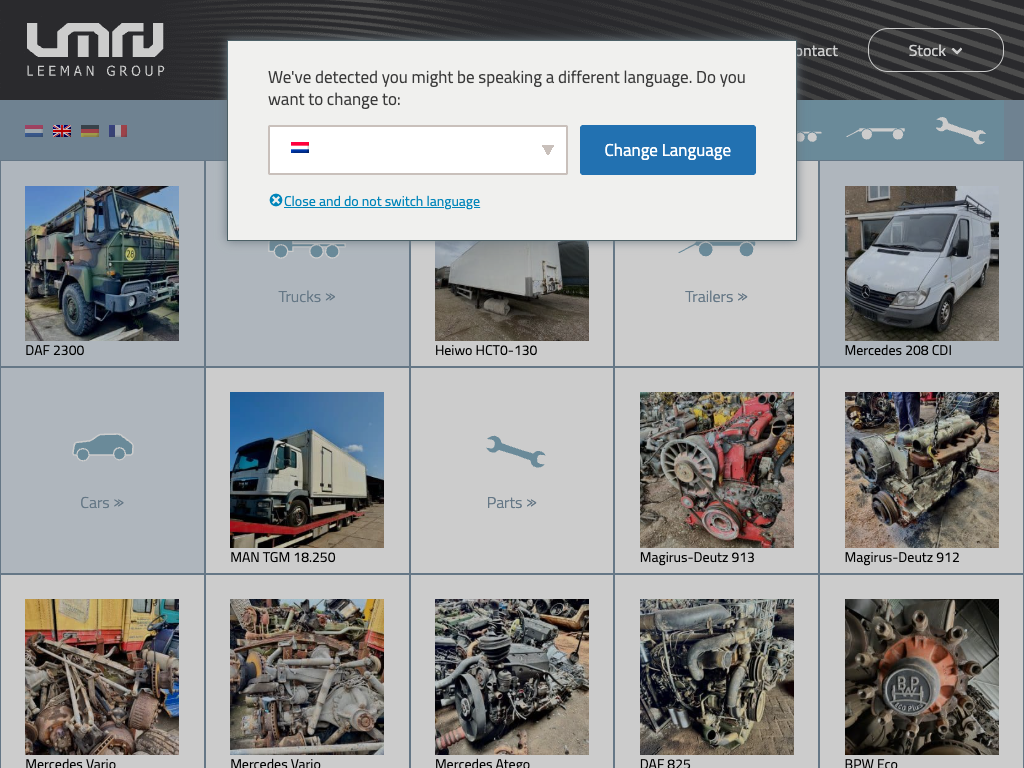Image resolution: width=1024 pixels, height=768 pixels.
Task: Click the trailer icon in top bar
Action: (875, 132)
